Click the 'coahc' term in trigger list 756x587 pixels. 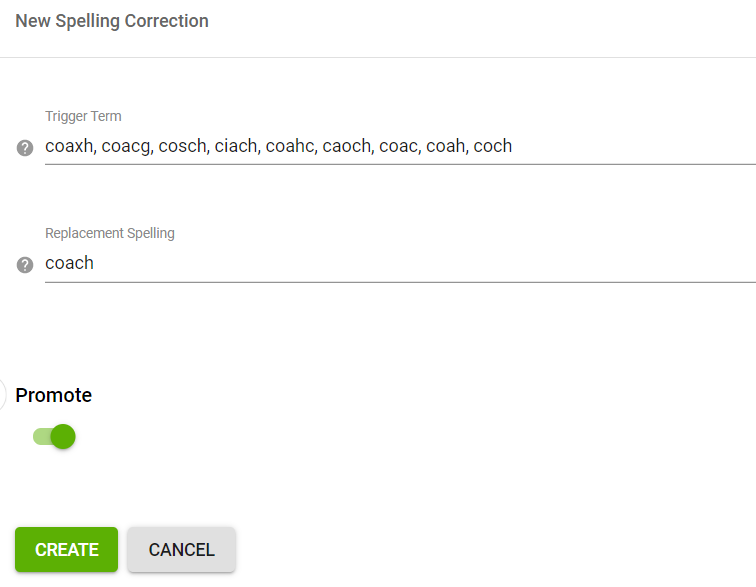(x=290, y=146)
